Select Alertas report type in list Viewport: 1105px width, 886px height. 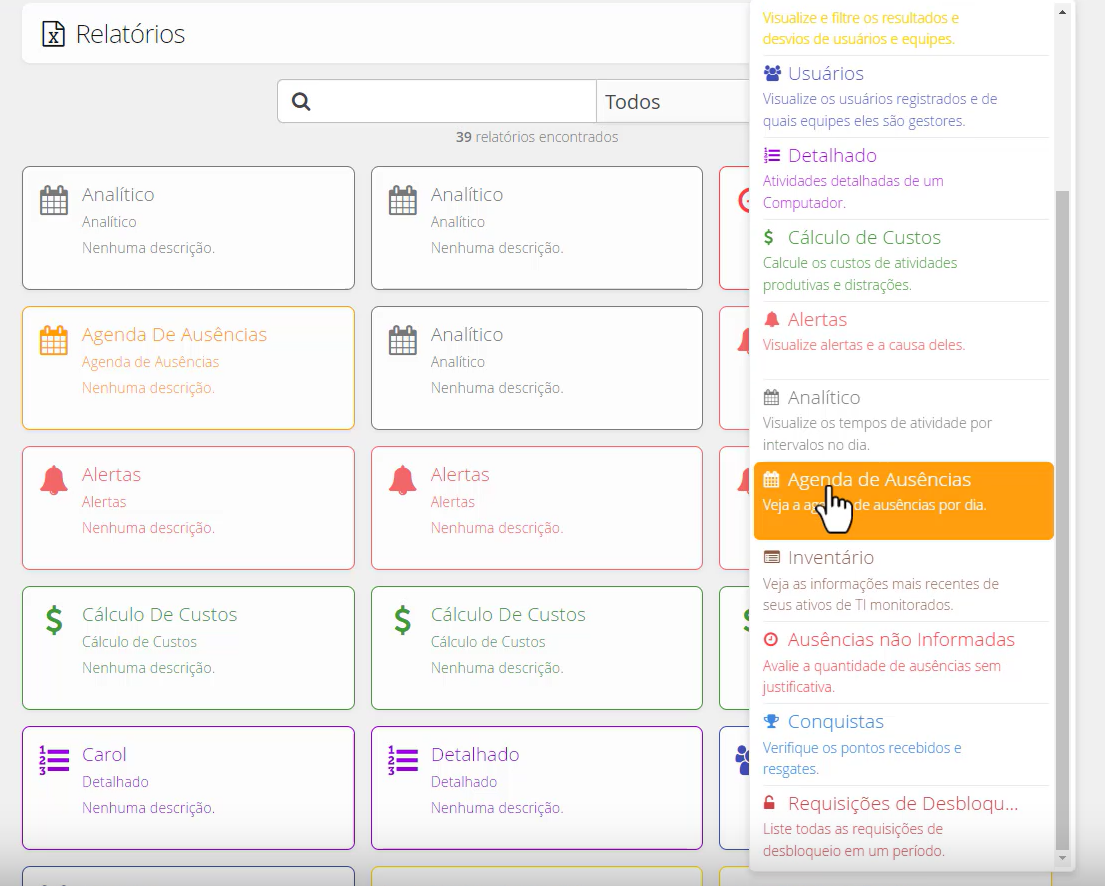click(x=903, y=340)
